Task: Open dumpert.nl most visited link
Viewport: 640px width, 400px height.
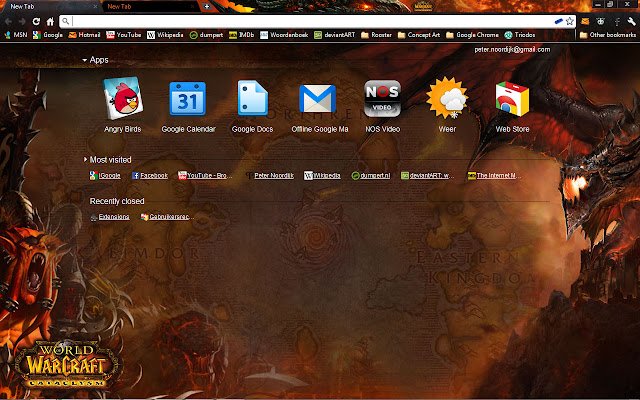Action: 371,176
